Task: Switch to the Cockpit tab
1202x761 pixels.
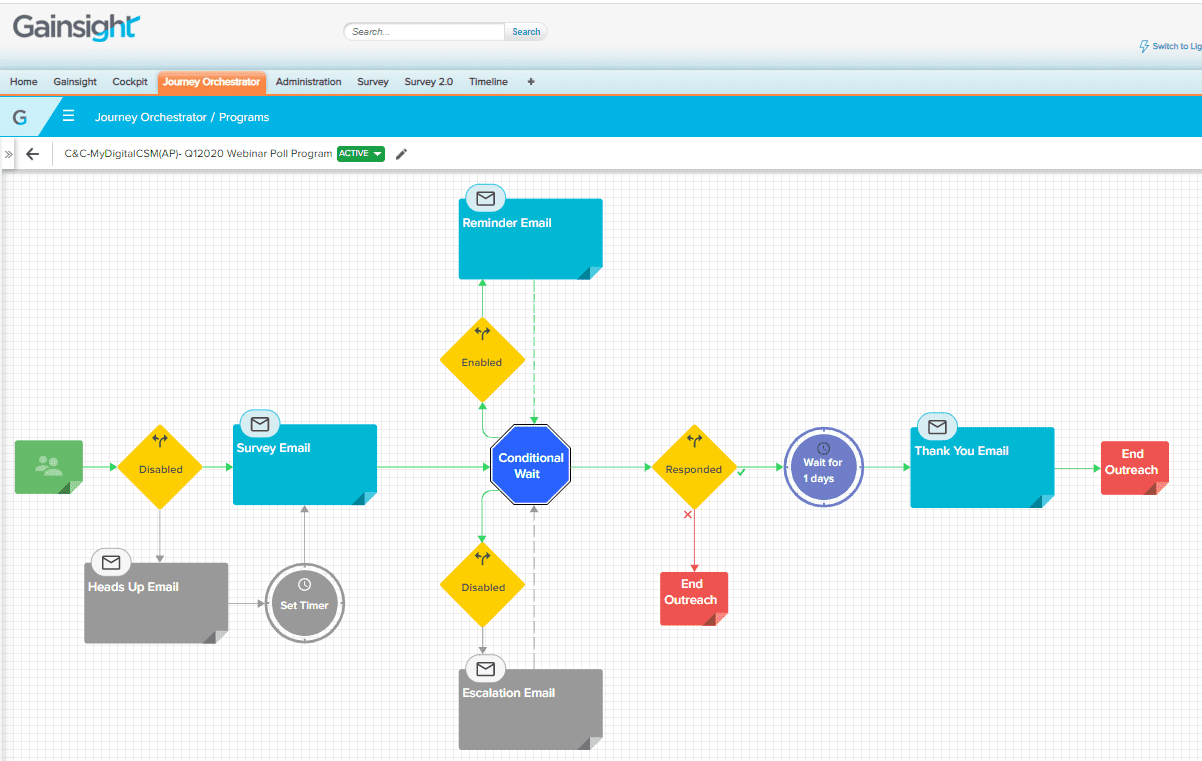Action: [x=130, y=82]
